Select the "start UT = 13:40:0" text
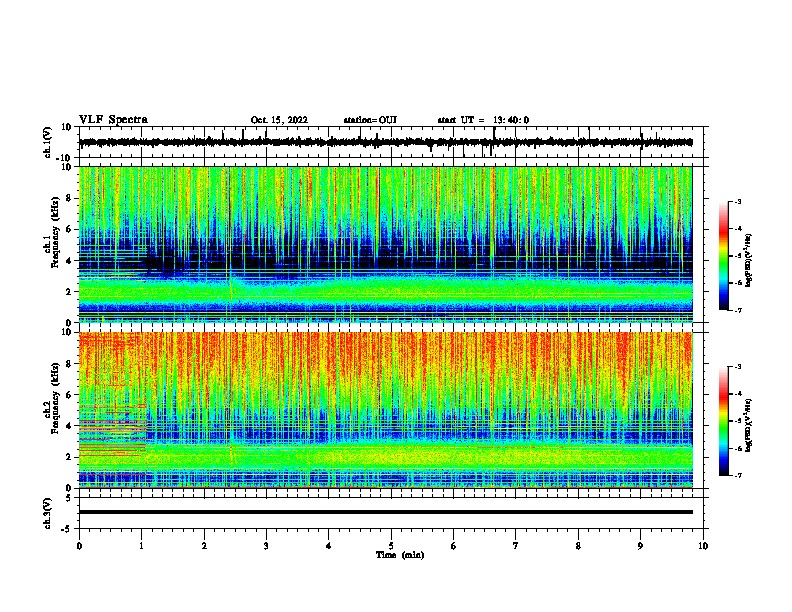Image resolution: width=792 pixels, height=612 pixels. pyautogui.click(x=483, y=120)
